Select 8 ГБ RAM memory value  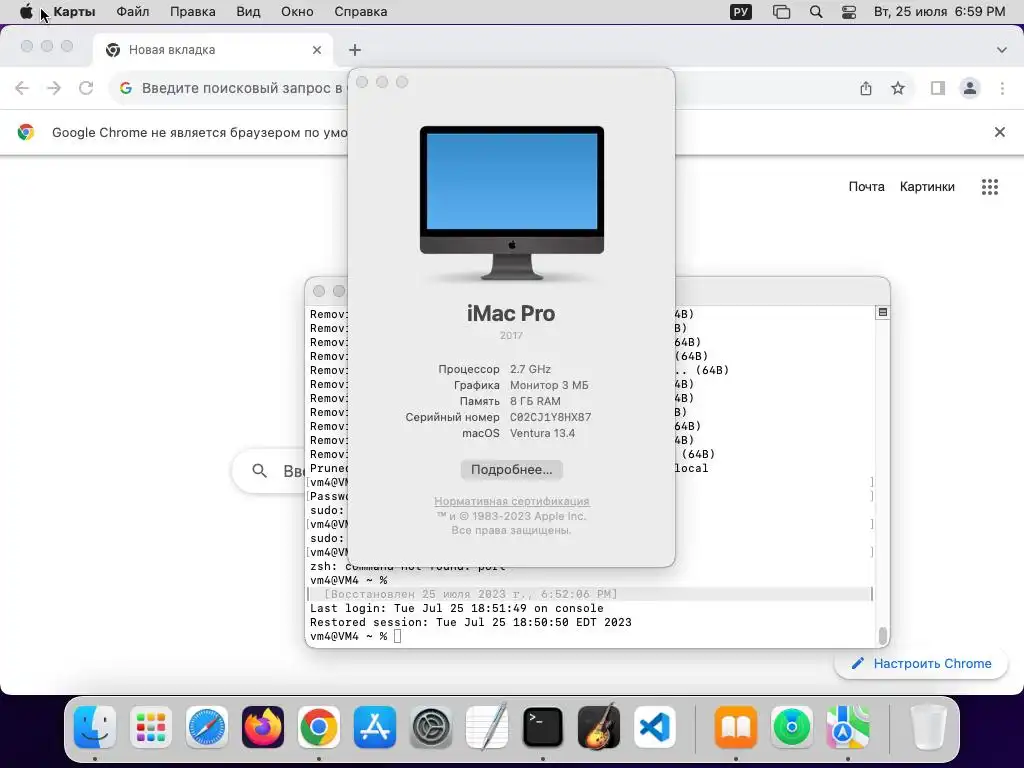coord(535,401)
